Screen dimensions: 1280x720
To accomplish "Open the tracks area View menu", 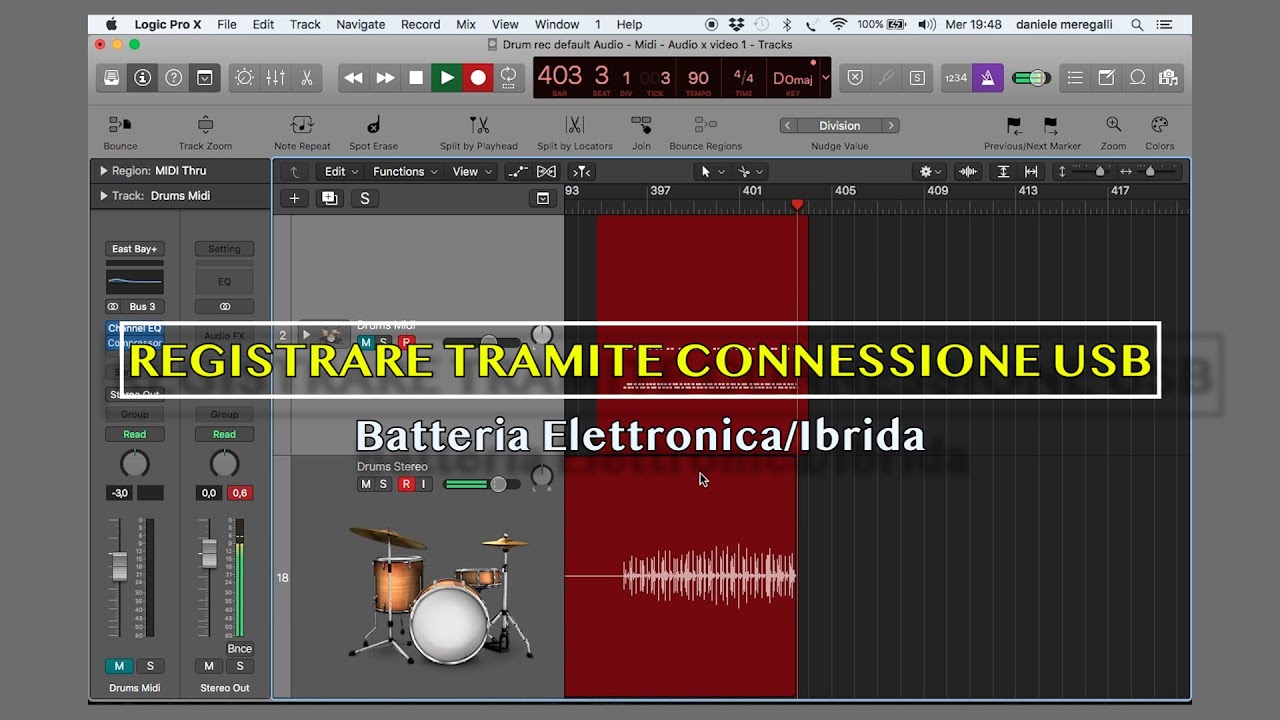I will click(472, 171).
